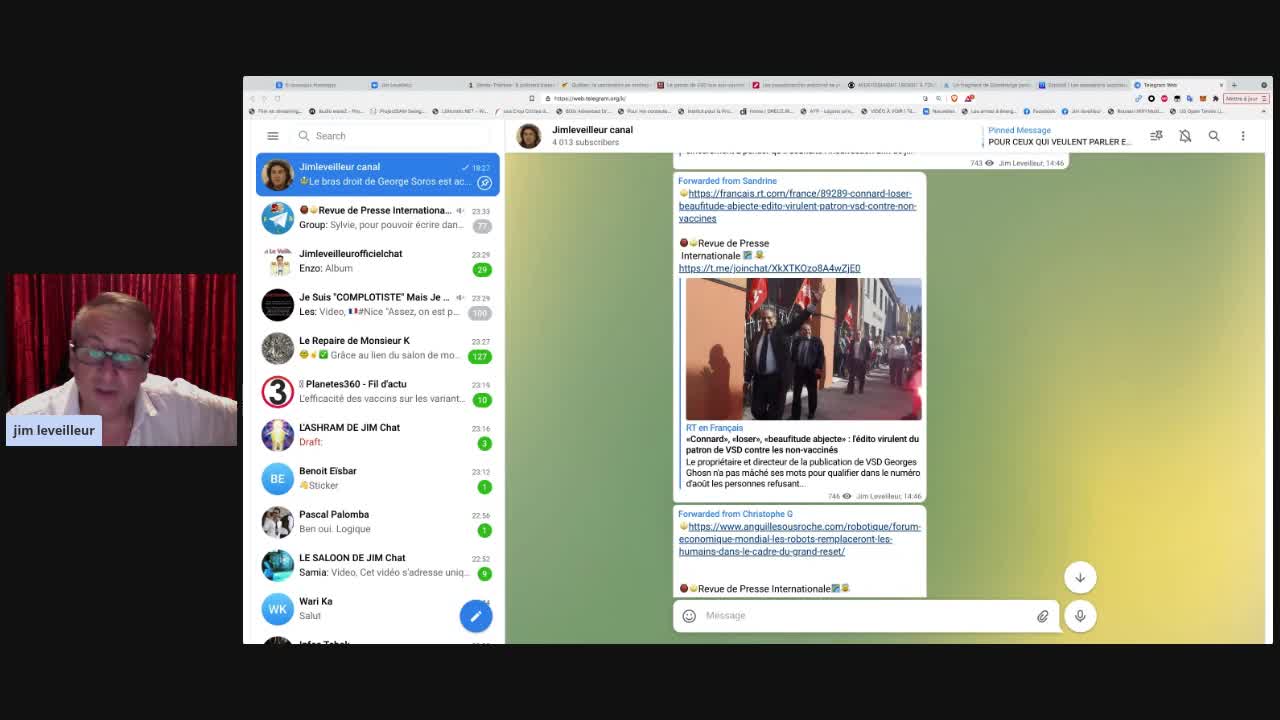The width and height of the screenshot is (1280, 720).
Task: Click the Le Repaire de Monsieur K avatar
Action: point(277,348)
